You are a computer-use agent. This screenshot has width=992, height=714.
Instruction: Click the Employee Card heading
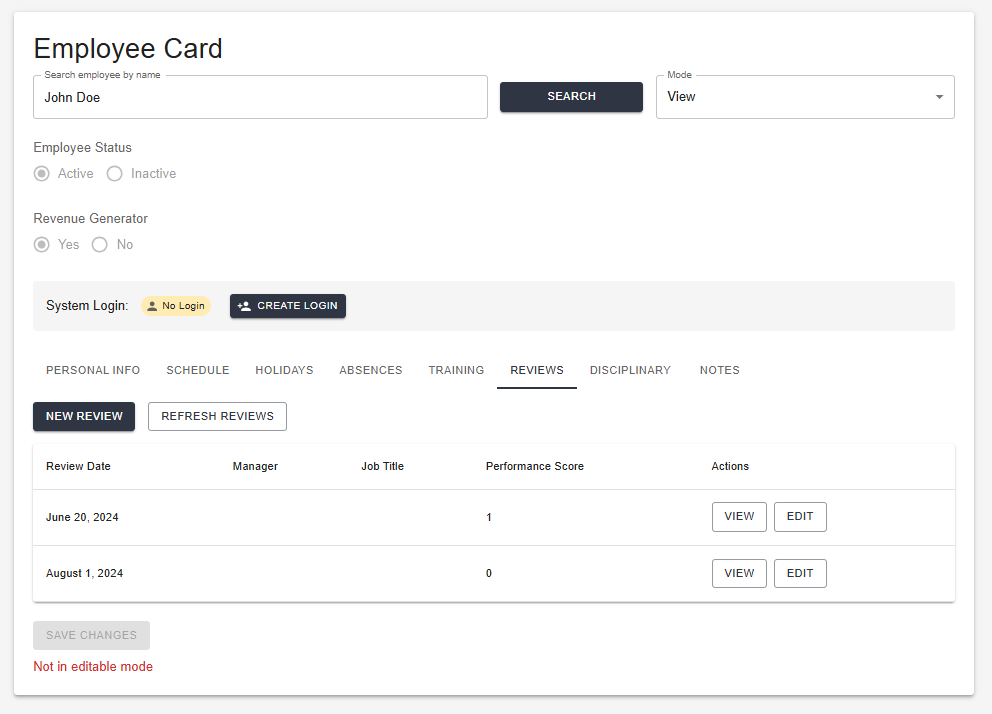(128, 49)
